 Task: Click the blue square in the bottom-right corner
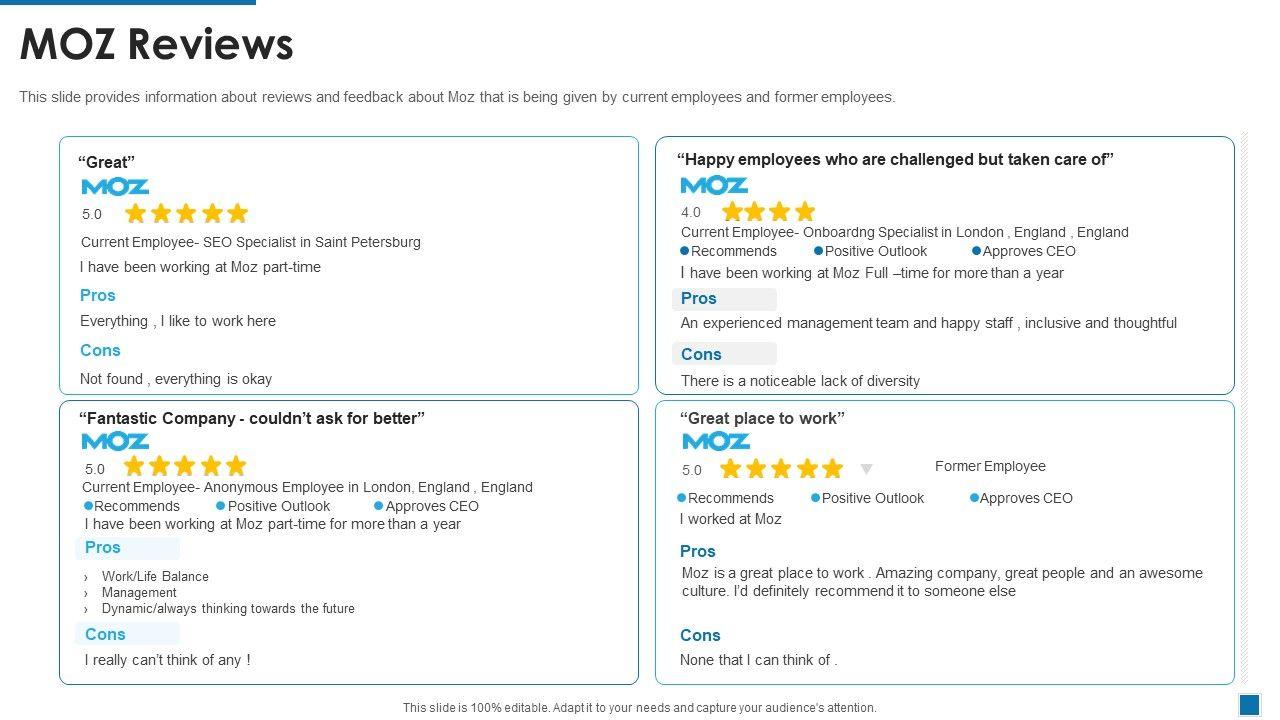[1249, 705]
